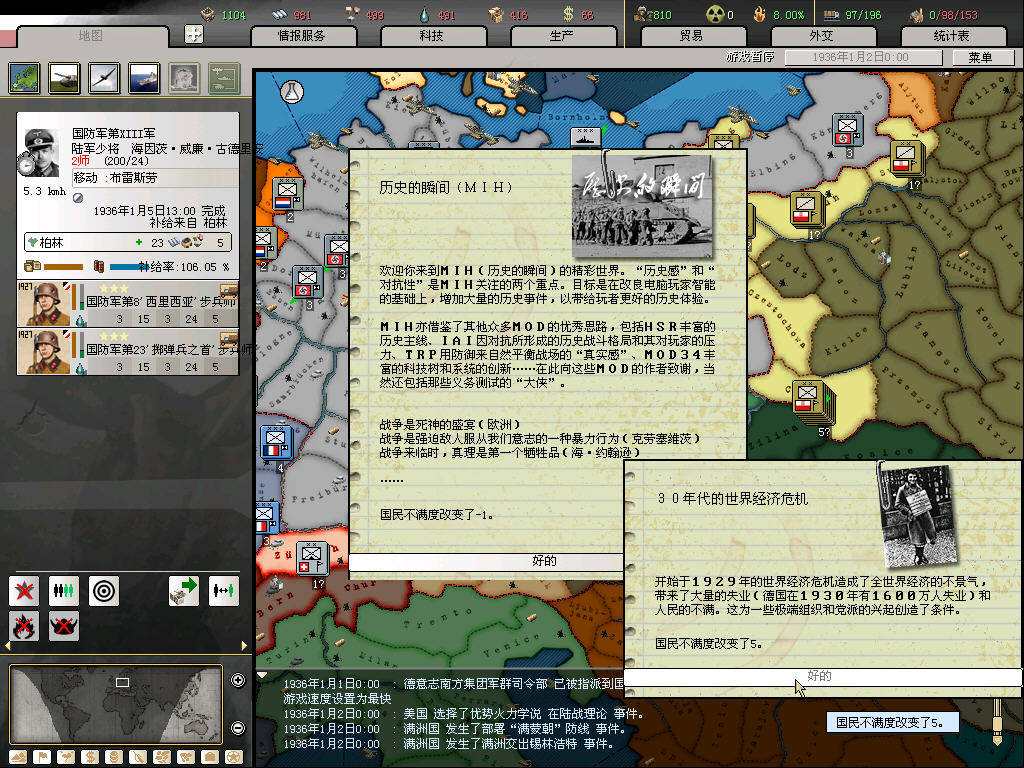Show land units via the tank icon
1024x768 pixels.
tap(65, 78)
